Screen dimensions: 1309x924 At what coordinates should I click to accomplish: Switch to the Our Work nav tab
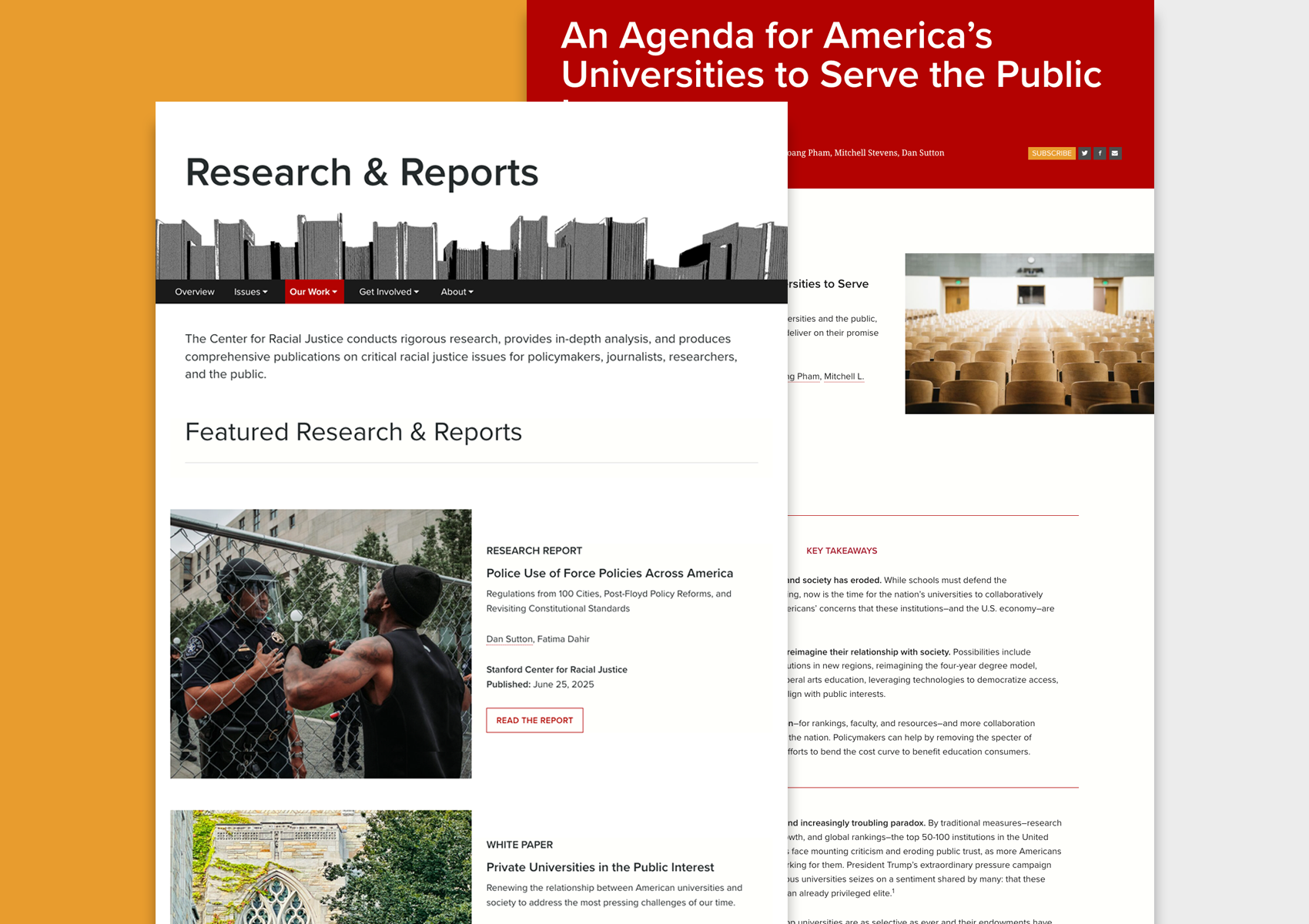313,292
